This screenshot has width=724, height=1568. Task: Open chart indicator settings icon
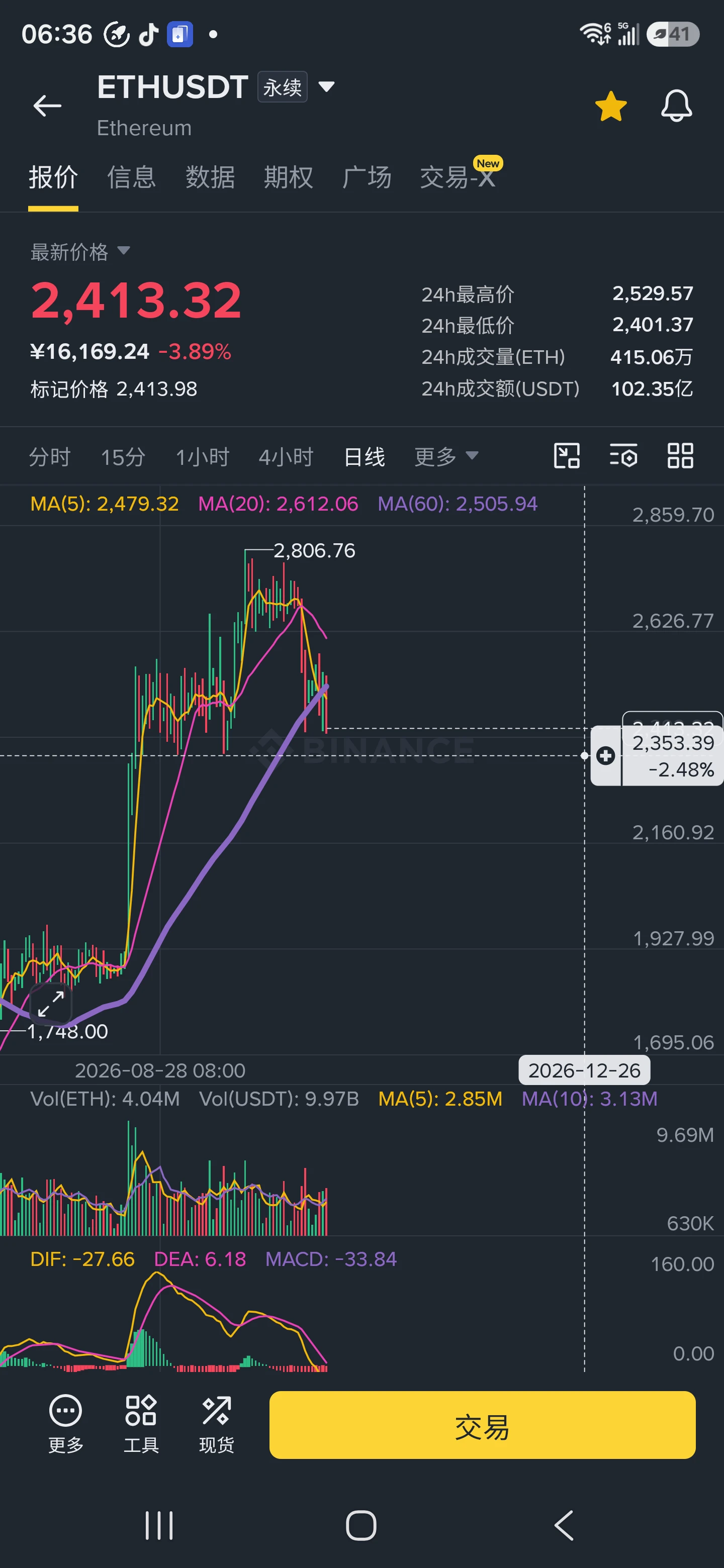(x=623, y=456)
